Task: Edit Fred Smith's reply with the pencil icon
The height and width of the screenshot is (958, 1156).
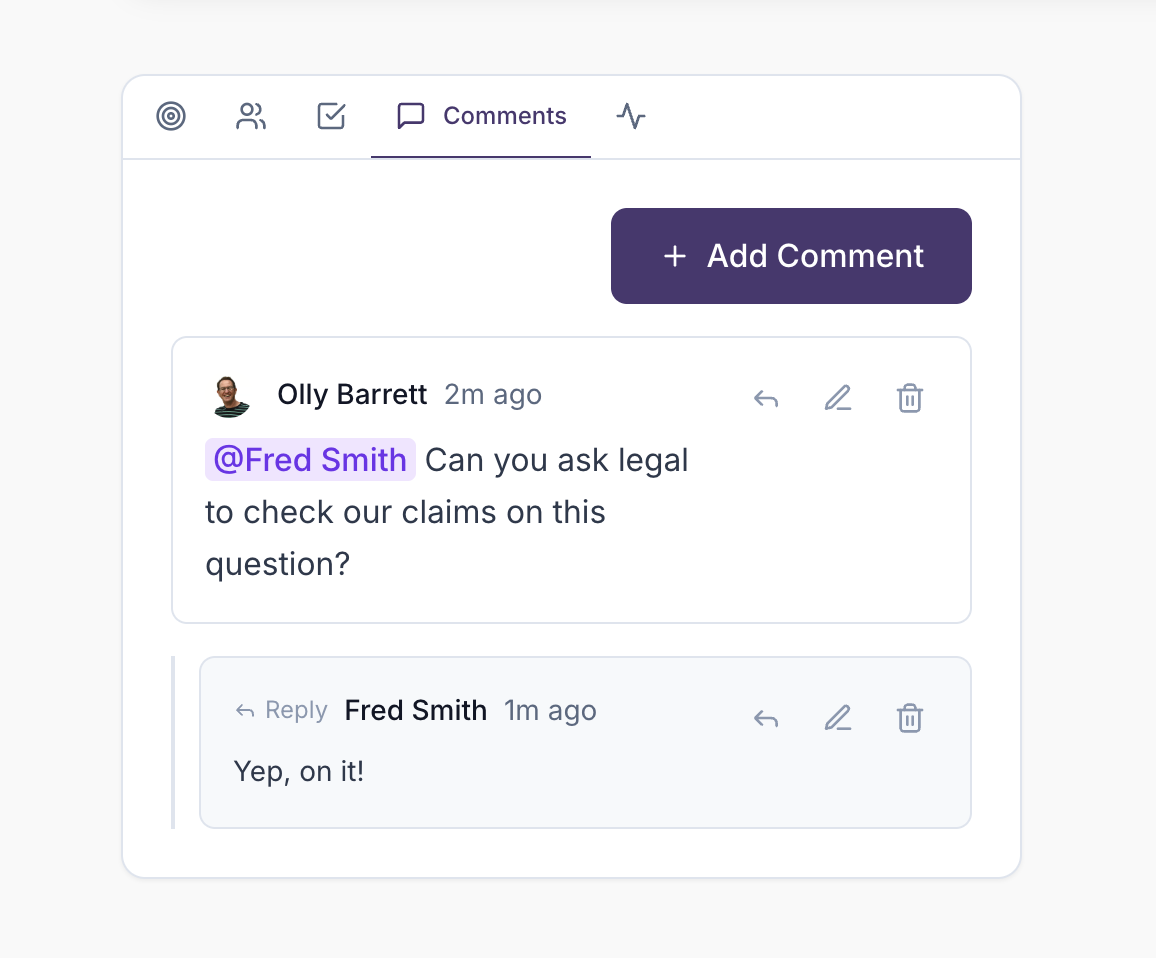Action: click(837, 717)
